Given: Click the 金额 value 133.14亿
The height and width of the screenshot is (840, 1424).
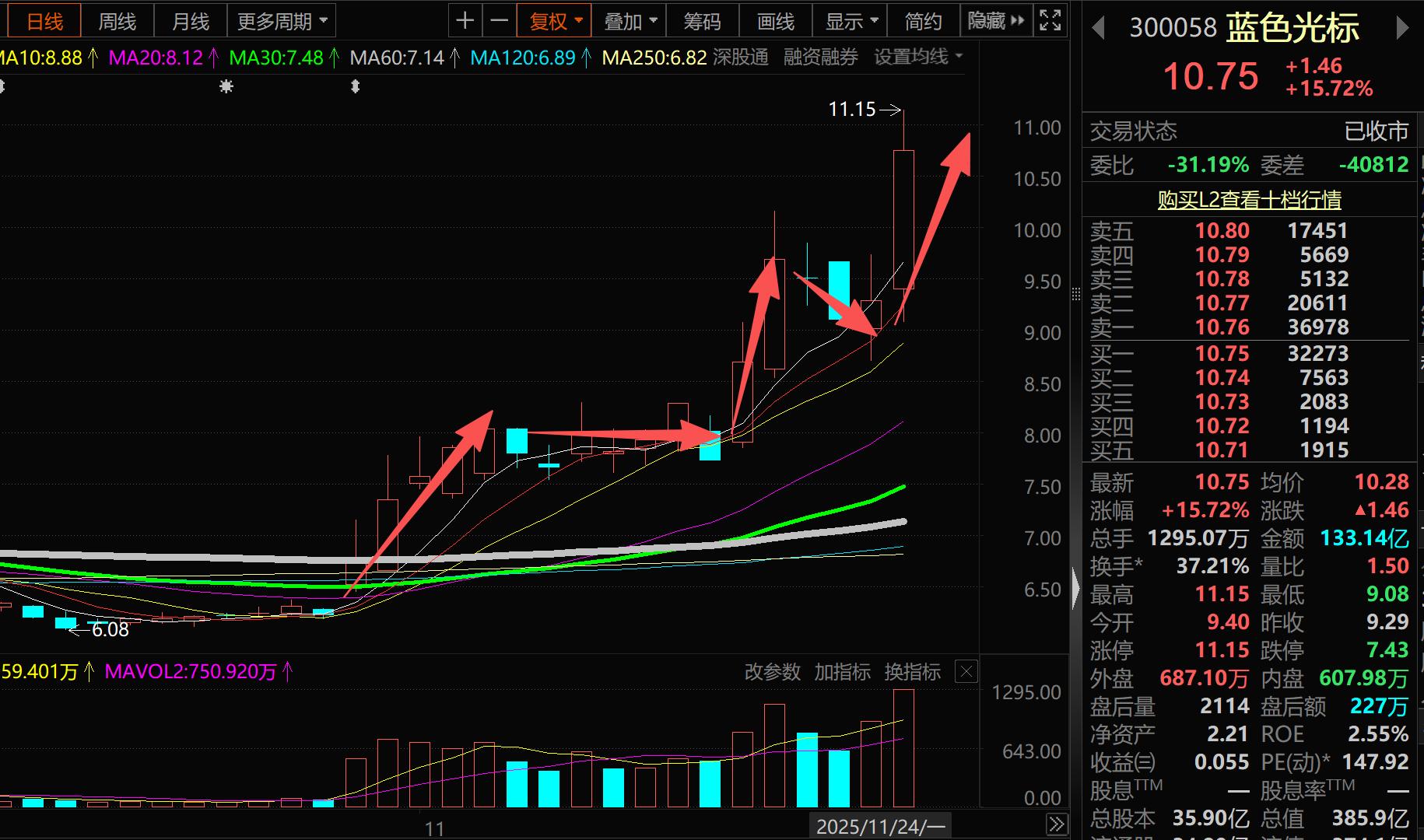Looking at the screenshot, I should (1364, 538).
